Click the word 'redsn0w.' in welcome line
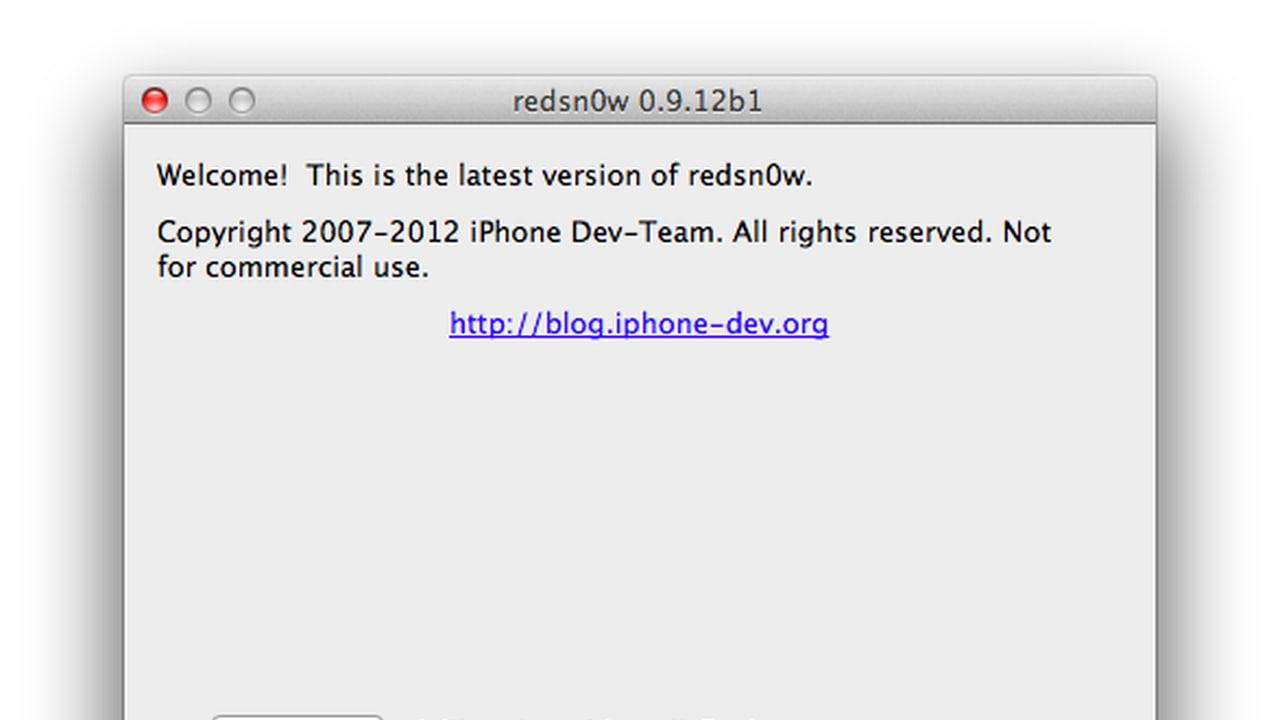Screen dimensions: 1280x720 (750, 176)
